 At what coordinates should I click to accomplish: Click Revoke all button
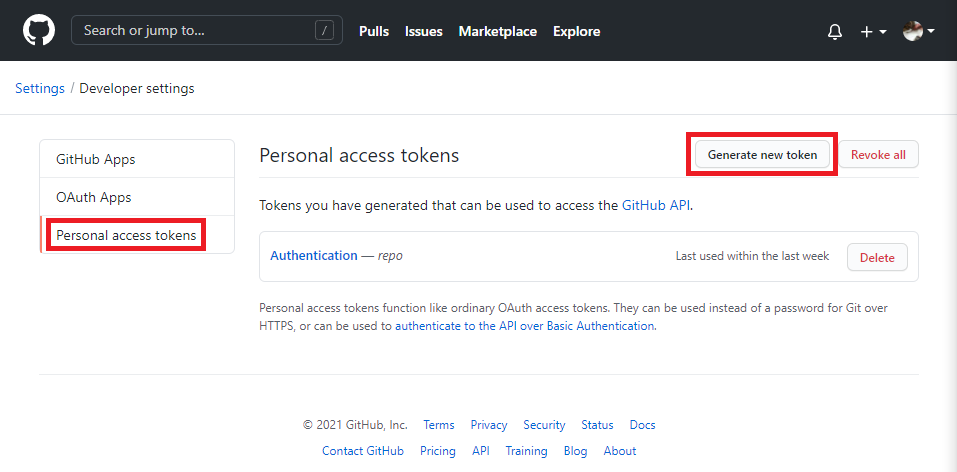click(878, 154)
